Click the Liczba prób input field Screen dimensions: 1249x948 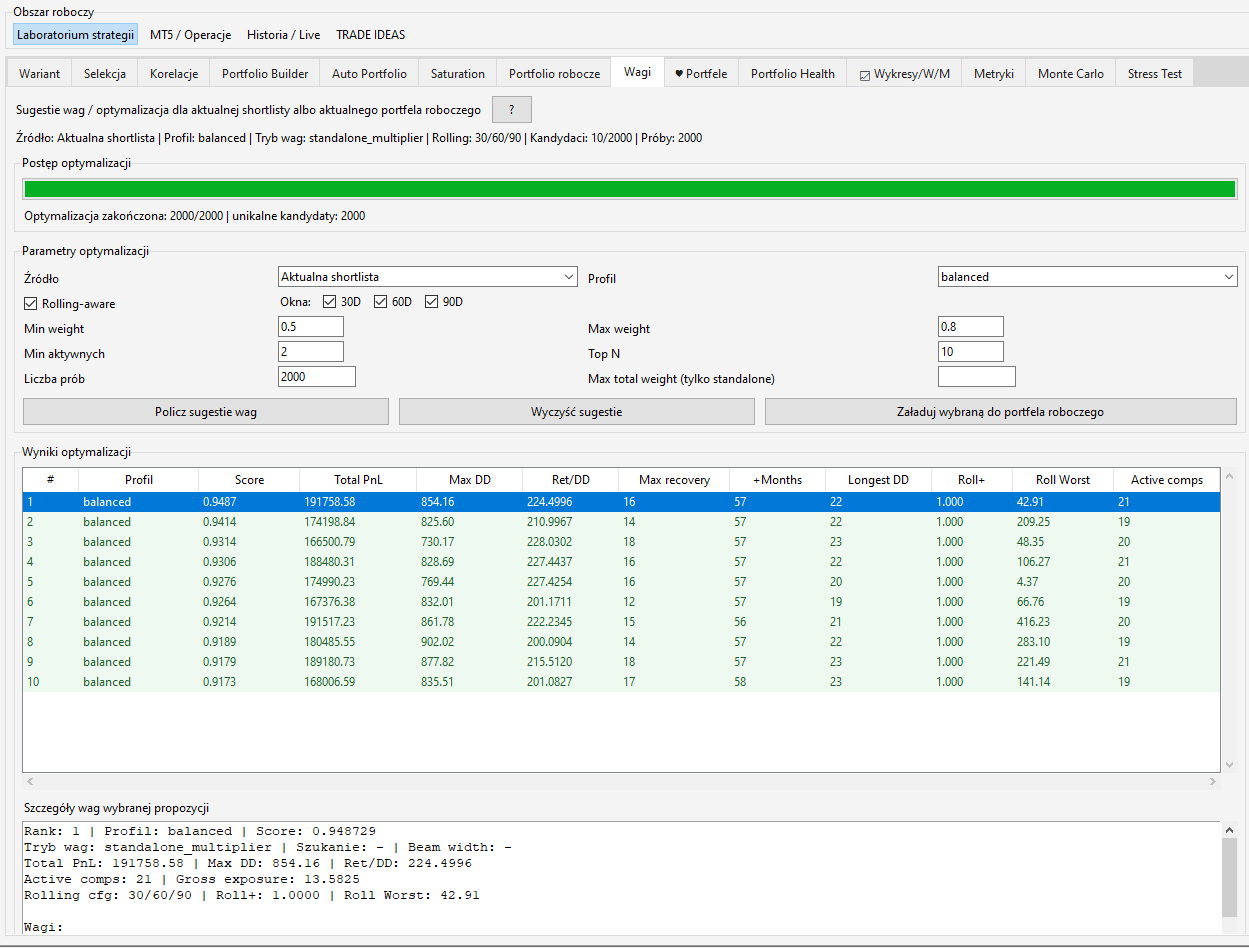[317, 377]
